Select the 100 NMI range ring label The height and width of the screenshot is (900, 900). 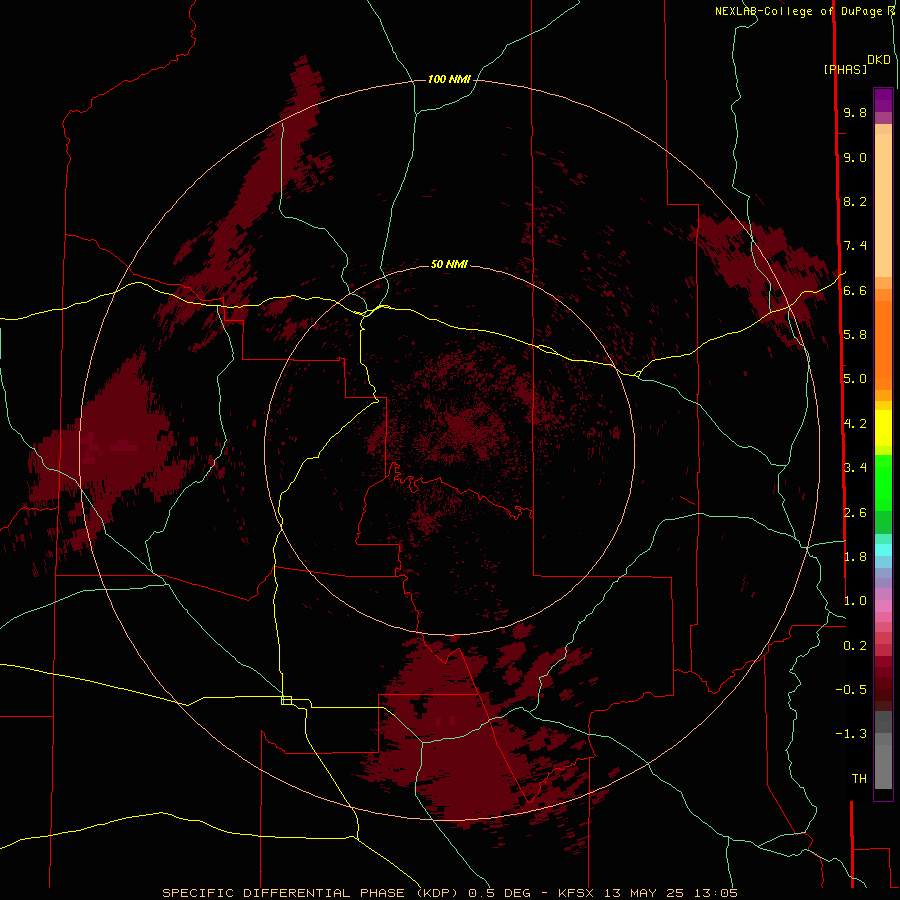[x=449, y=79]
